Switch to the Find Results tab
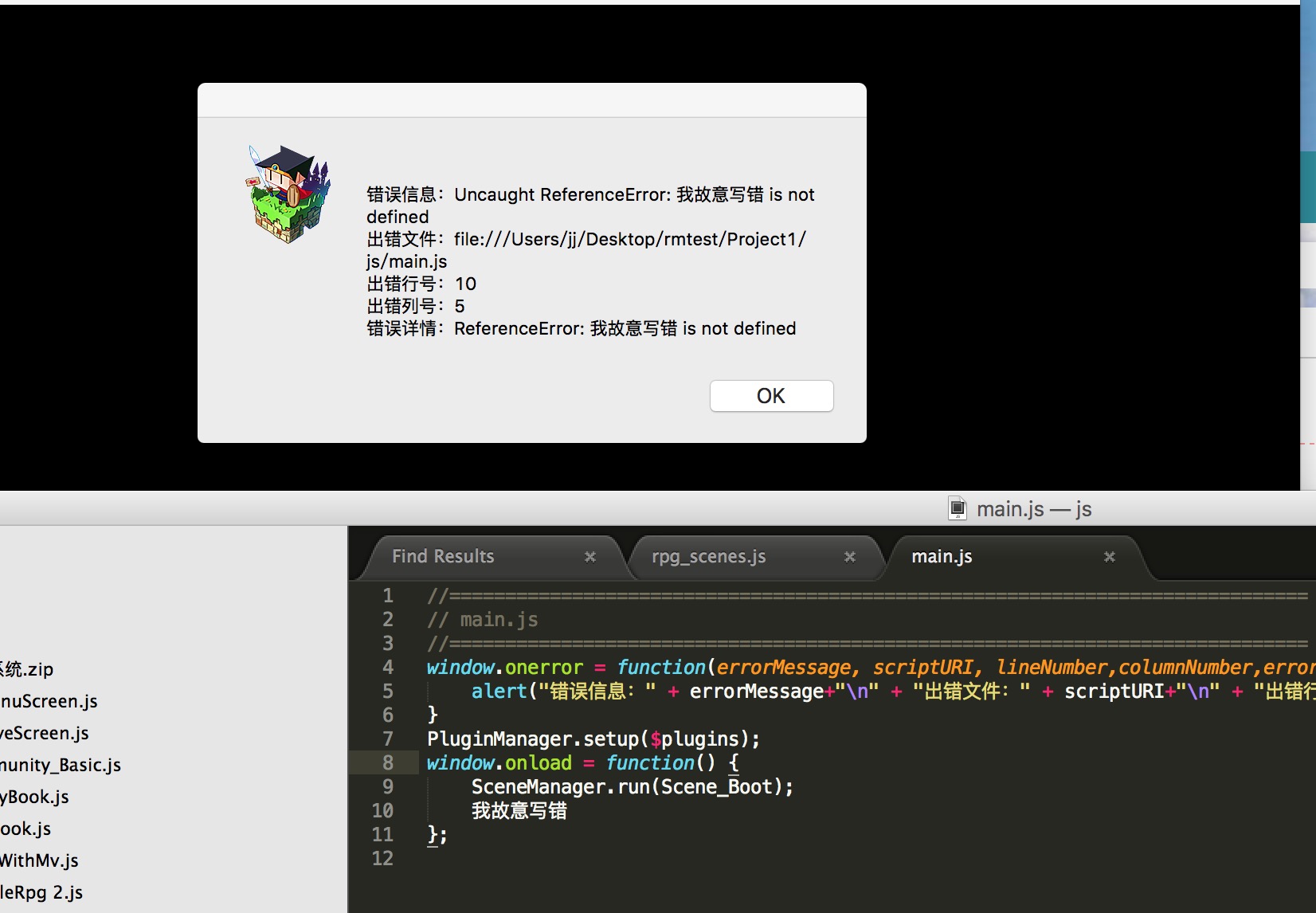The width and height of the screenshot is (1316, 913). [x=443, y=556]
